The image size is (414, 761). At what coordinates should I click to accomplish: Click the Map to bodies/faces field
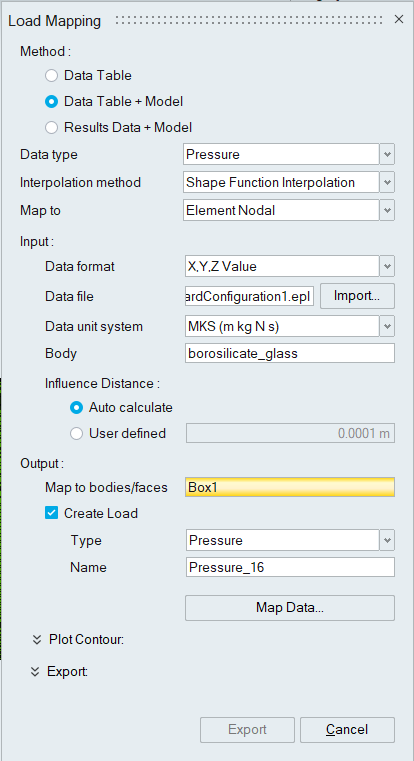290,487
